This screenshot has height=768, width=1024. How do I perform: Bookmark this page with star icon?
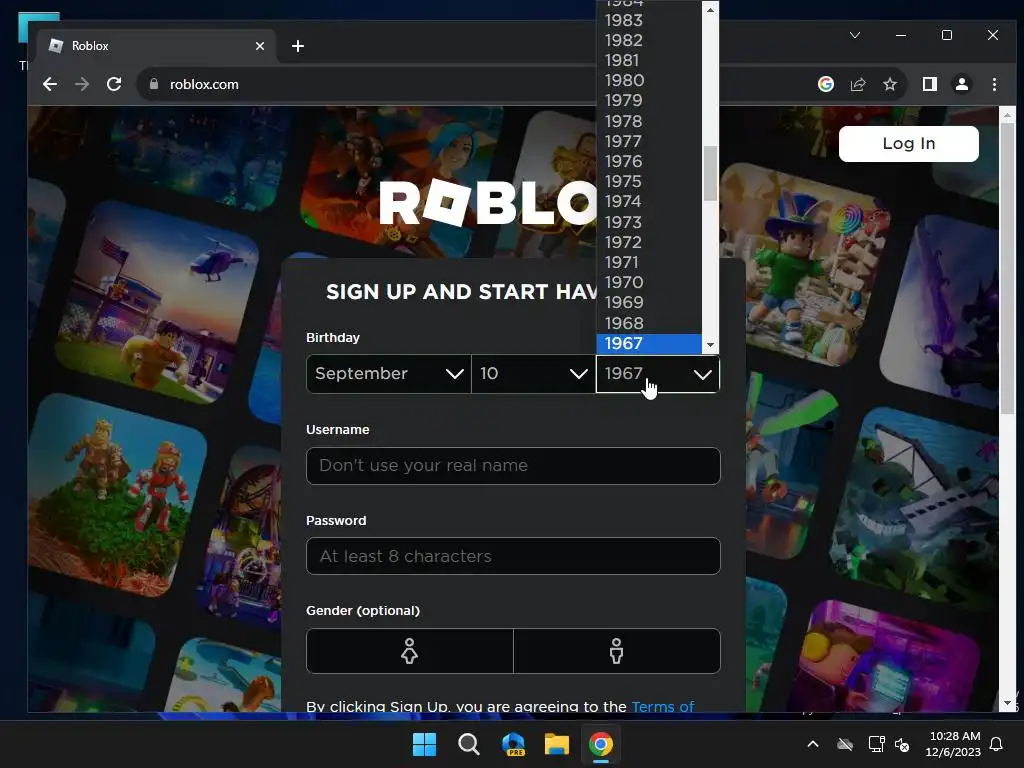pyautogui.click(x=889, y=84)
